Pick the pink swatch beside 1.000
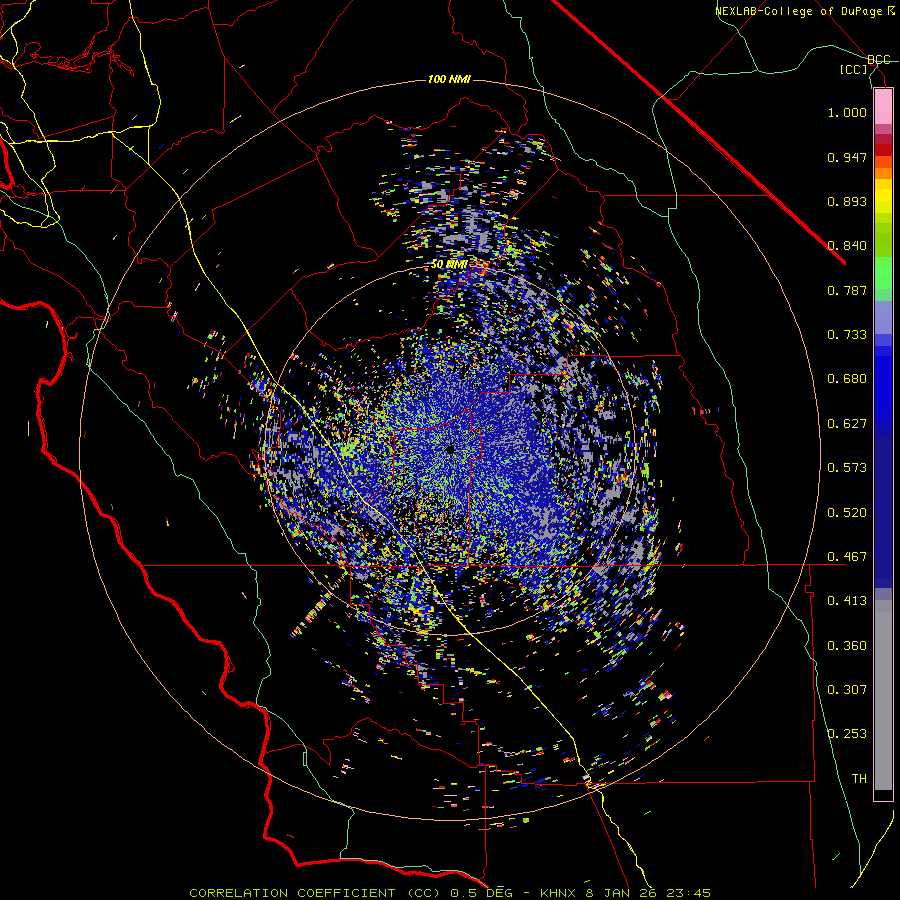The height and width of the screenshot is (900, 900). click(883, 107)
